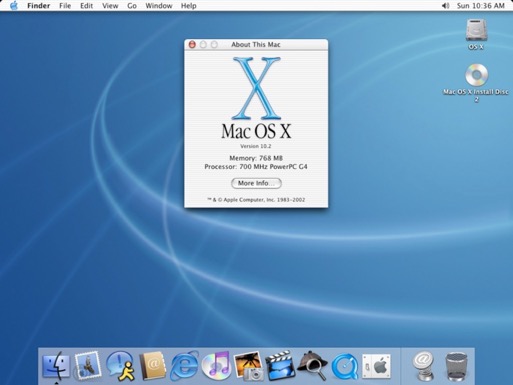Open Address Book in the Dock
This screenshot has height=385, width=513.
[x=152, y=366]
